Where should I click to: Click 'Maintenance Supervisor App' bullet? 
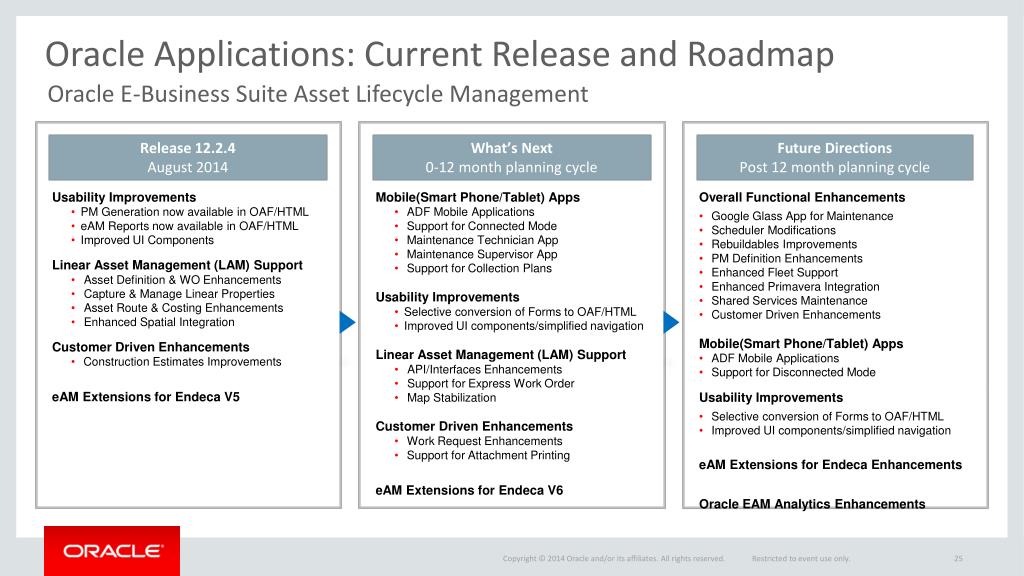pyautogui.click(x=482, y=254)
